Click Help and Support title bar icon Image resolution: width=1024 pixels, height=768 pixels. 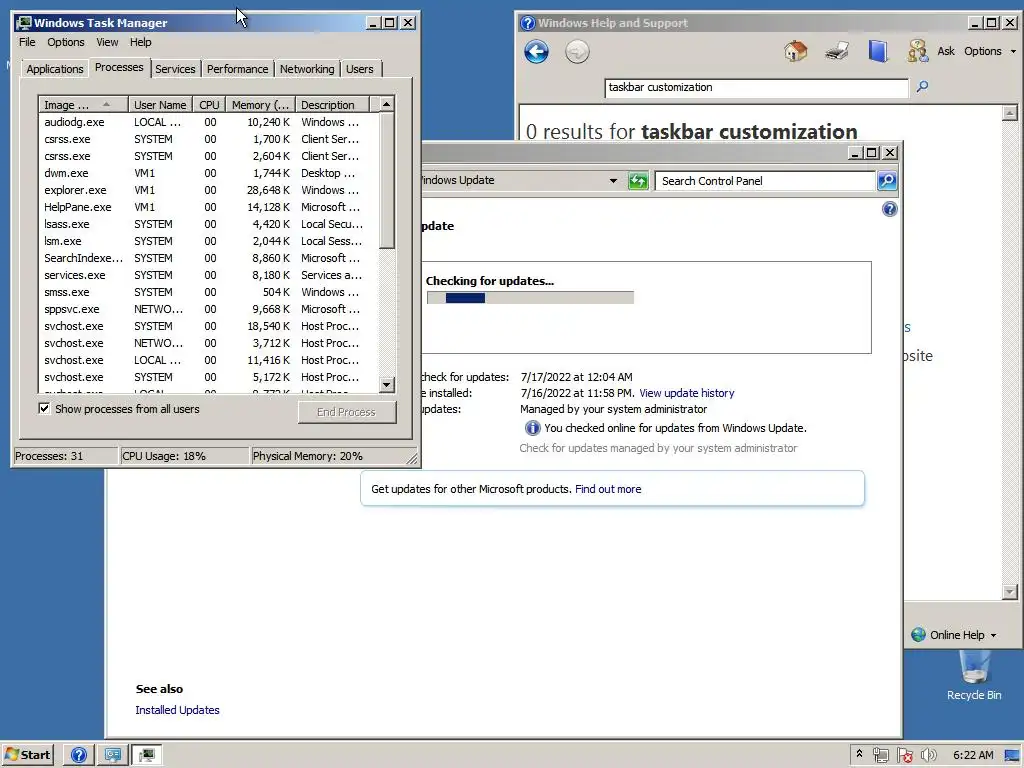point(528,23)
